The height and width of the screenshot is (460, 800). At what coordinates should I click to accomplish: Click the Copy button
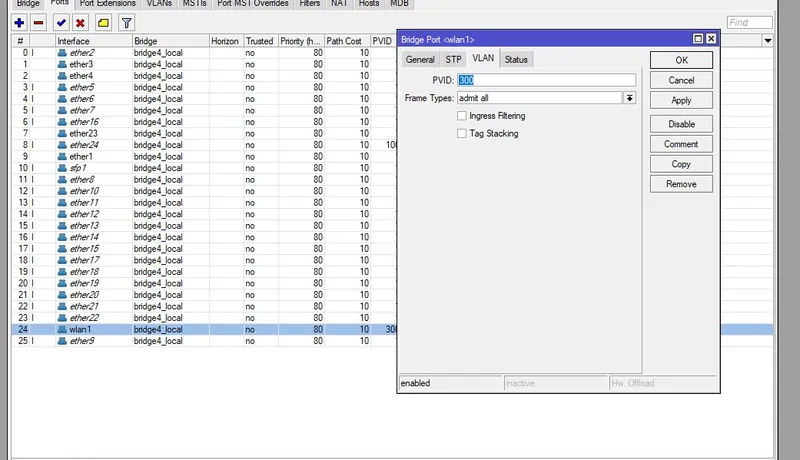[x=681, y=164]
